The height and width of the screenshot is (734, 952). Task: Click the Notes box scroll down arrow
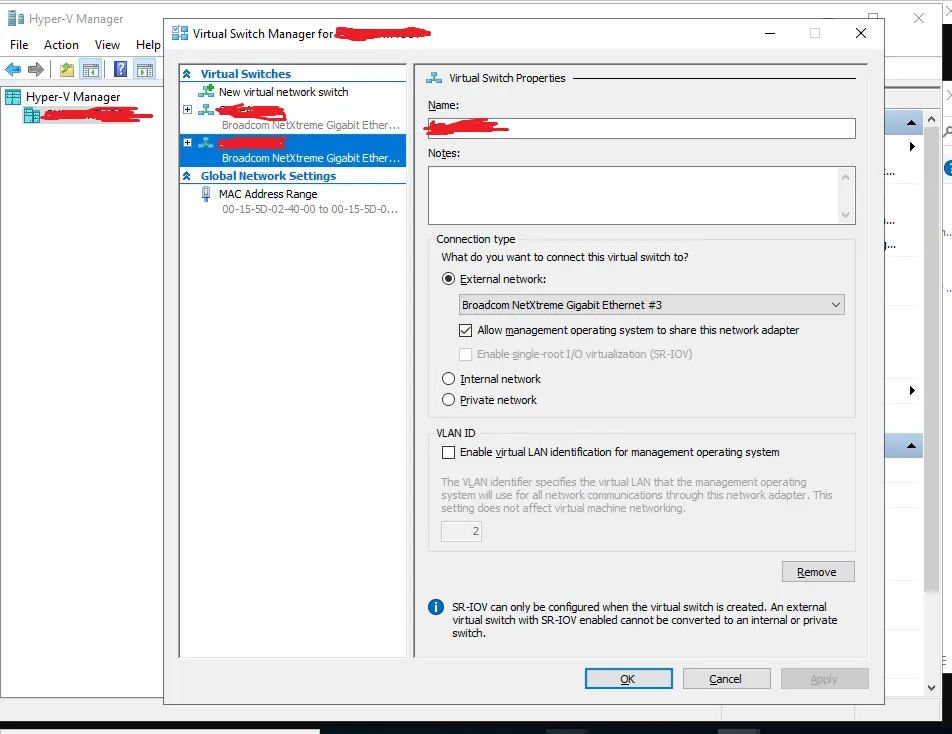(x=845, y=214)
